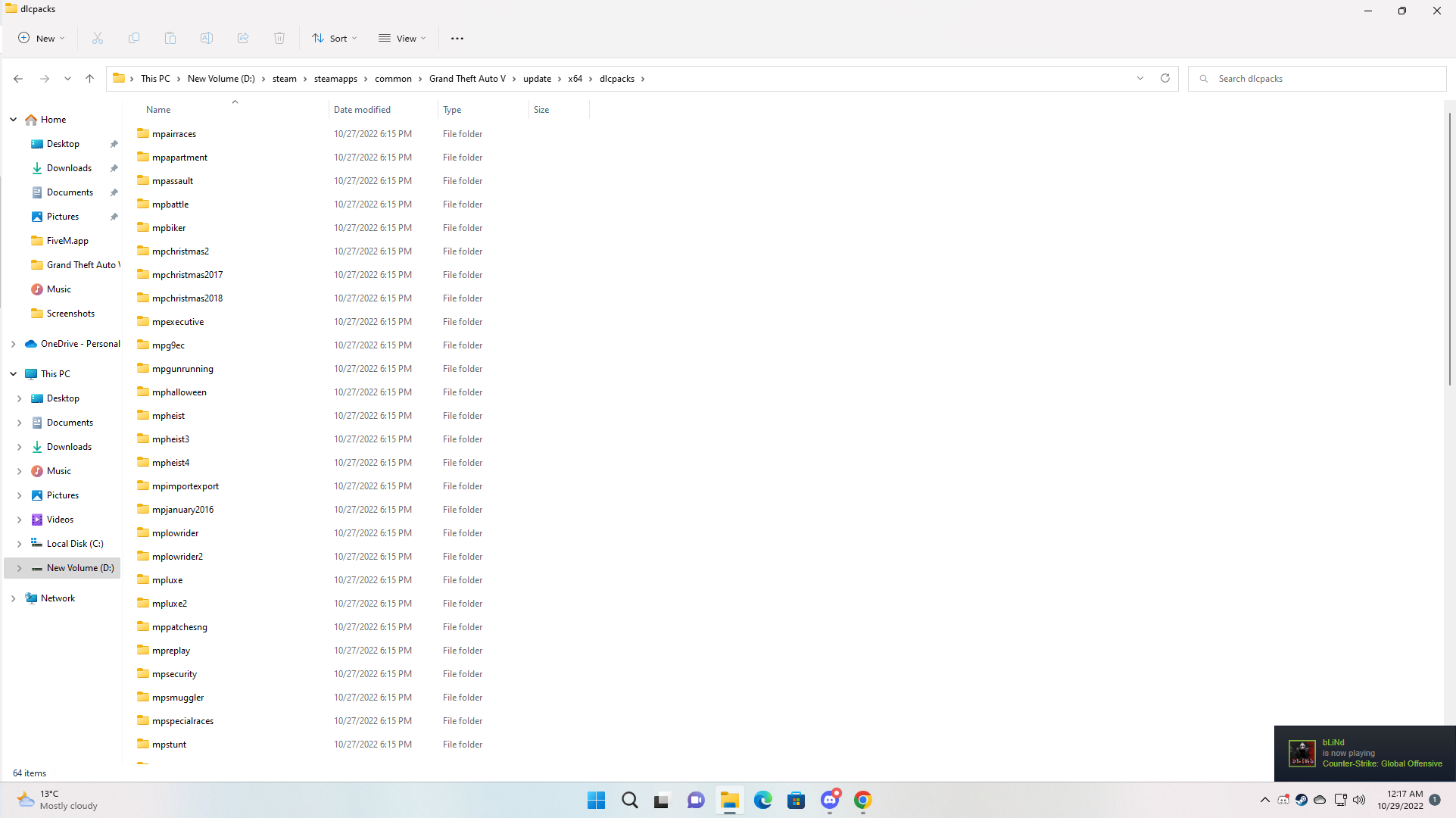Click 'steamapps' in the address path
This screenshot has width=1456, height=818.
[x=335, y=79]
